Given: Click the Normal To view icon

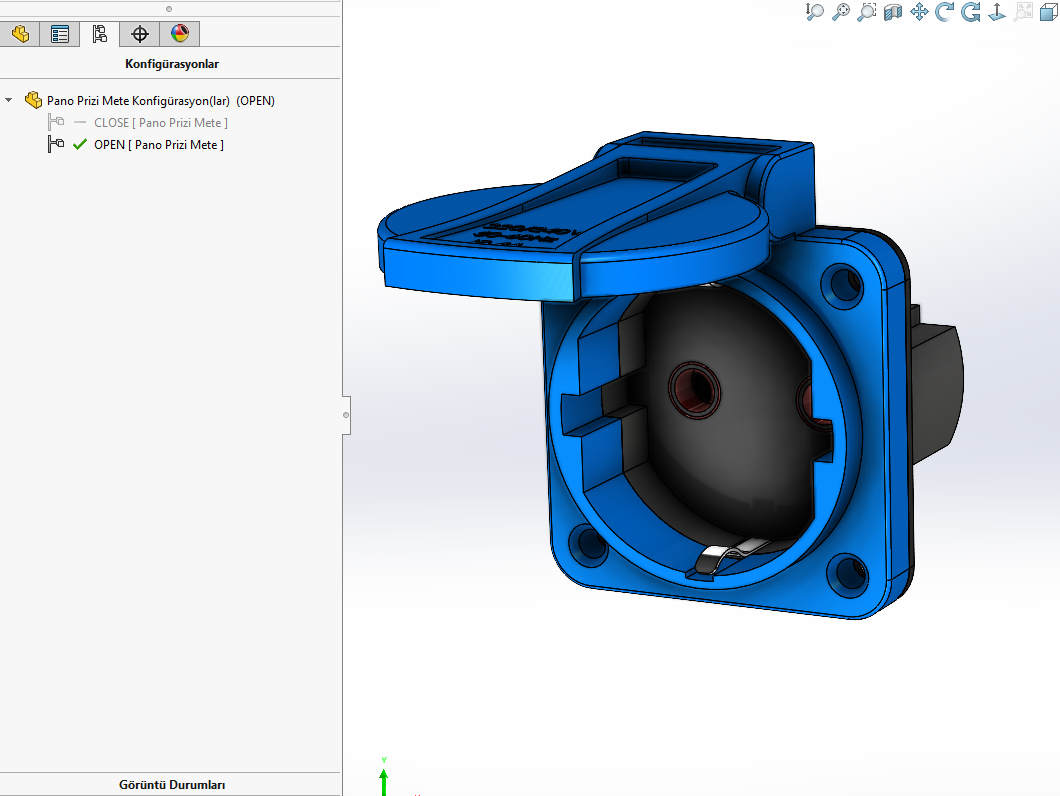Looking at the screenshot, I should [997, 12].
